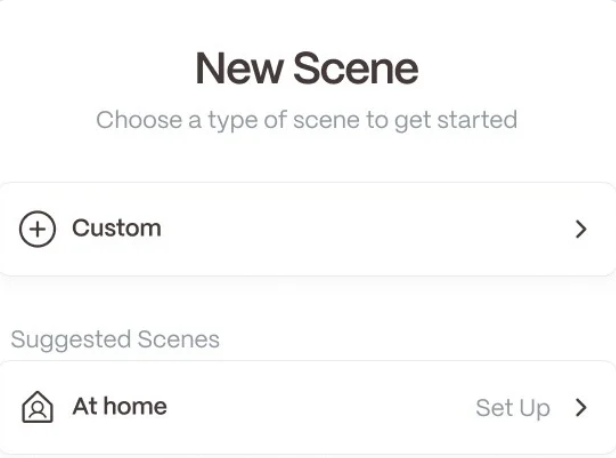The image size is (616, 458).
Task: Click the word 'Scenes' in Suggested Scenes
Action: pyautogui.click(x=179, y=339)
